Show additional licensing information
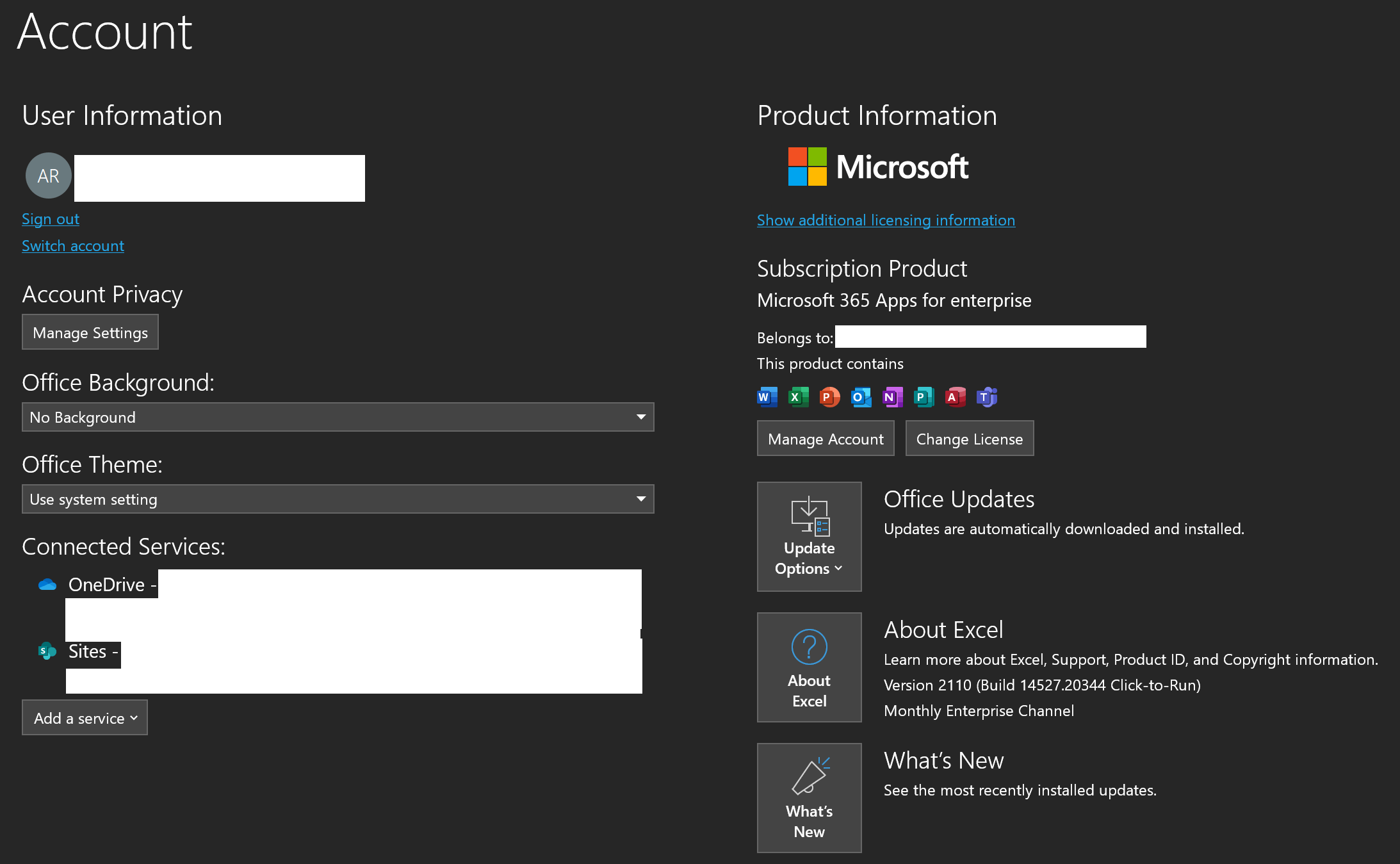This screenshot has width=1400, height=864. [x=886, y=220]
